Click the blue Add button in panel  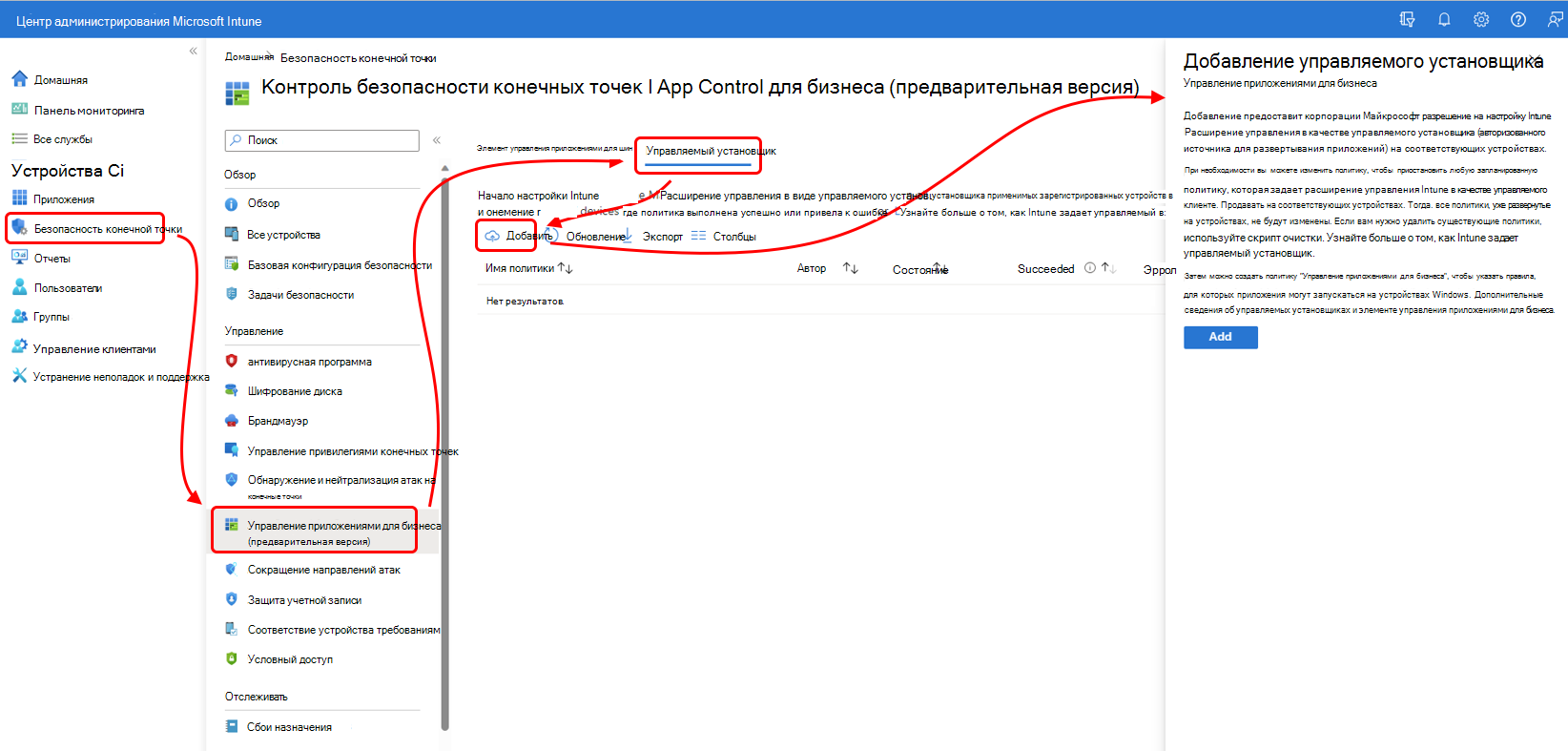tap(1221, 337)
